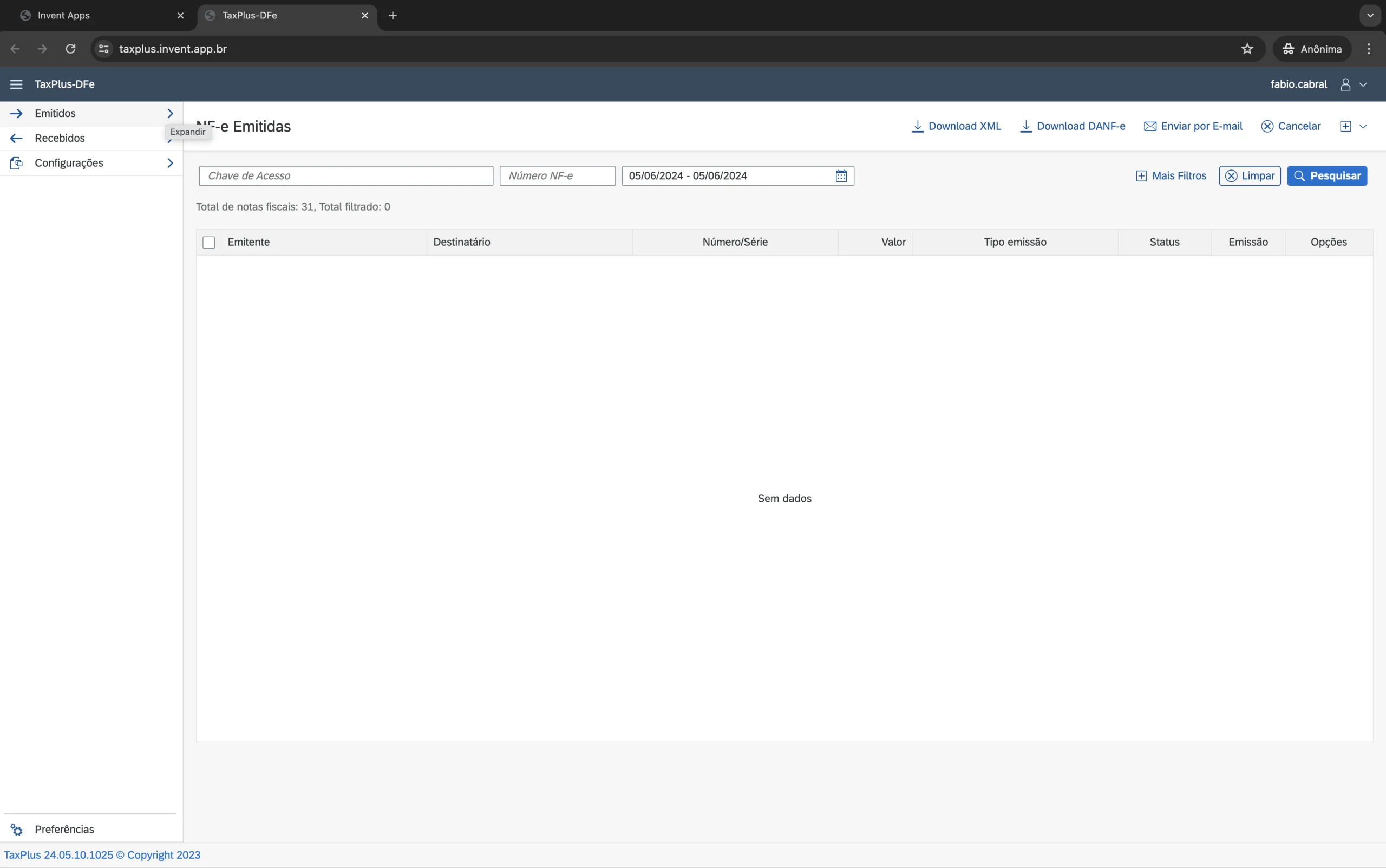Viewport: 1386px width, 868px height.
Task: Click inside the Chave de Acesso field
Action: [x=346, y=175]
